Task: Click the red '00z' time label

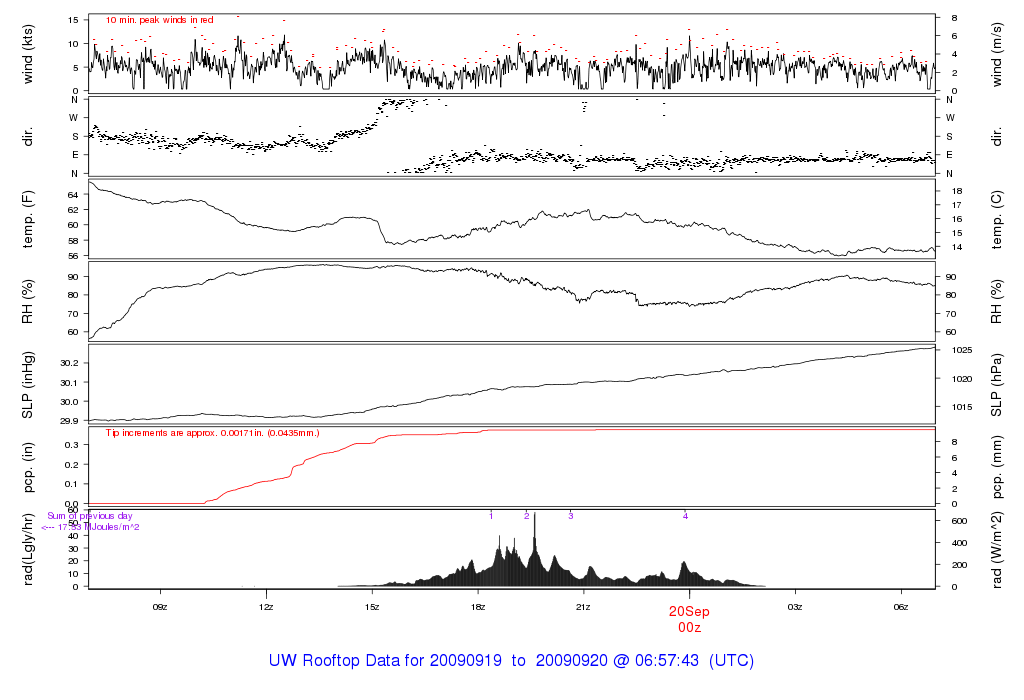Action: (689, 628)
